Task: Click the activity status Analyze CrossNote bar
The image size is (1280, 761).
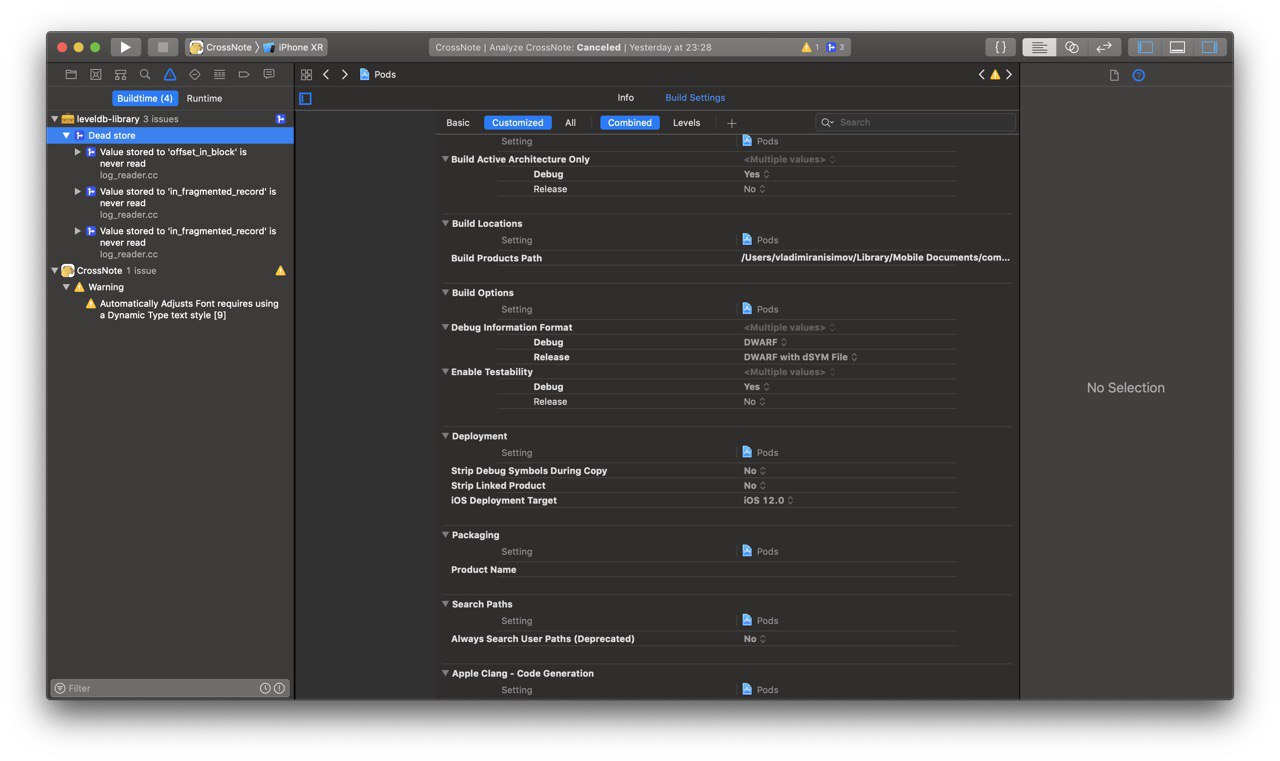Action: [x=640, y=47]
